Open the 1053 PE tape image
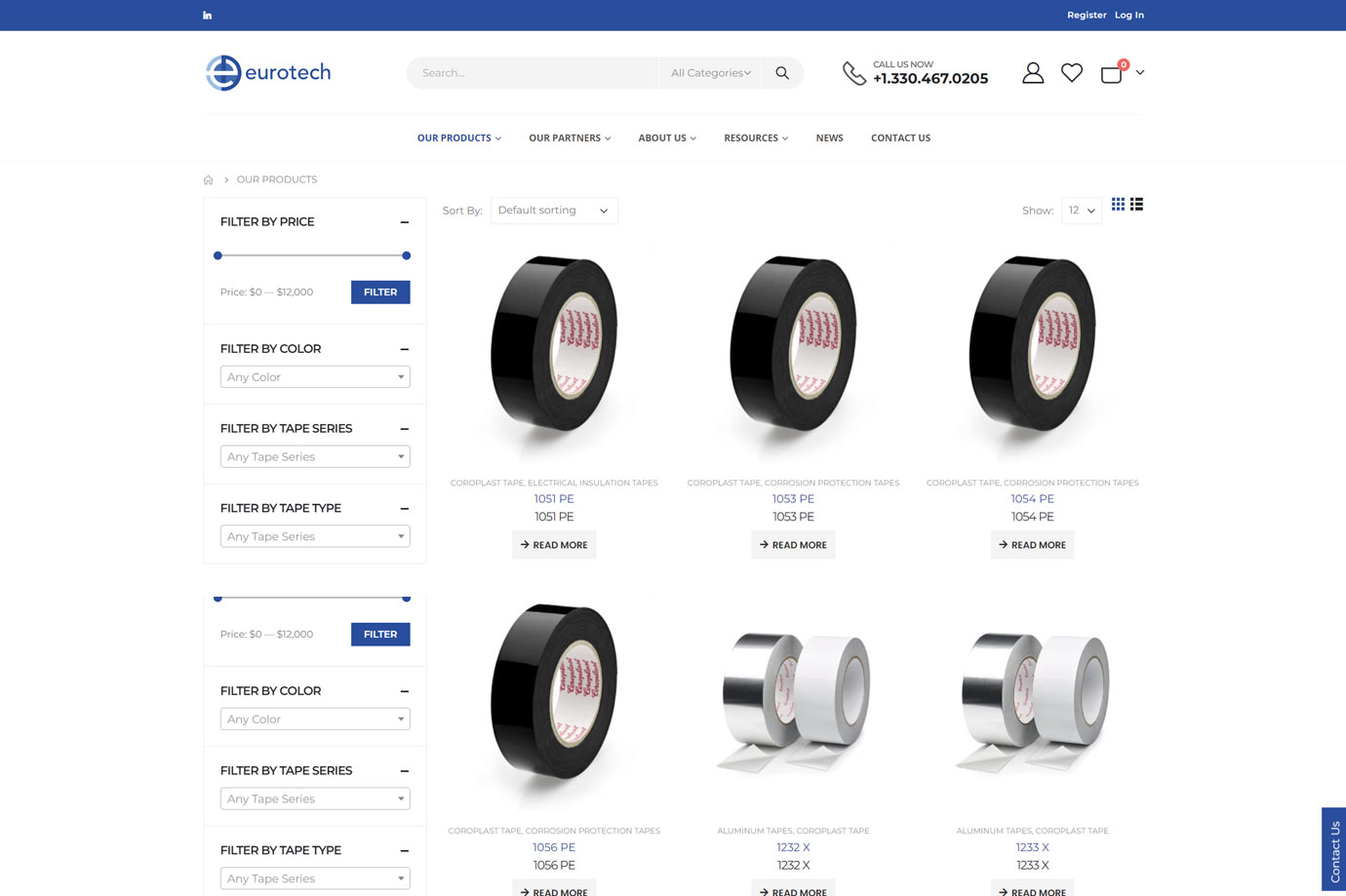1346x896 pixels. click(x=793, y=351)
